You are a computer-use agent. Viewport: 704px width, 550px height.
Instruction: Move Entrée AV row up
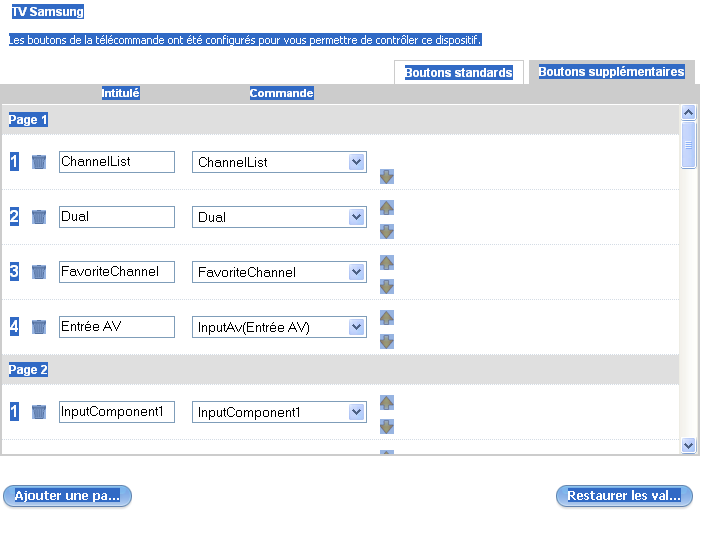pos(387,318)
